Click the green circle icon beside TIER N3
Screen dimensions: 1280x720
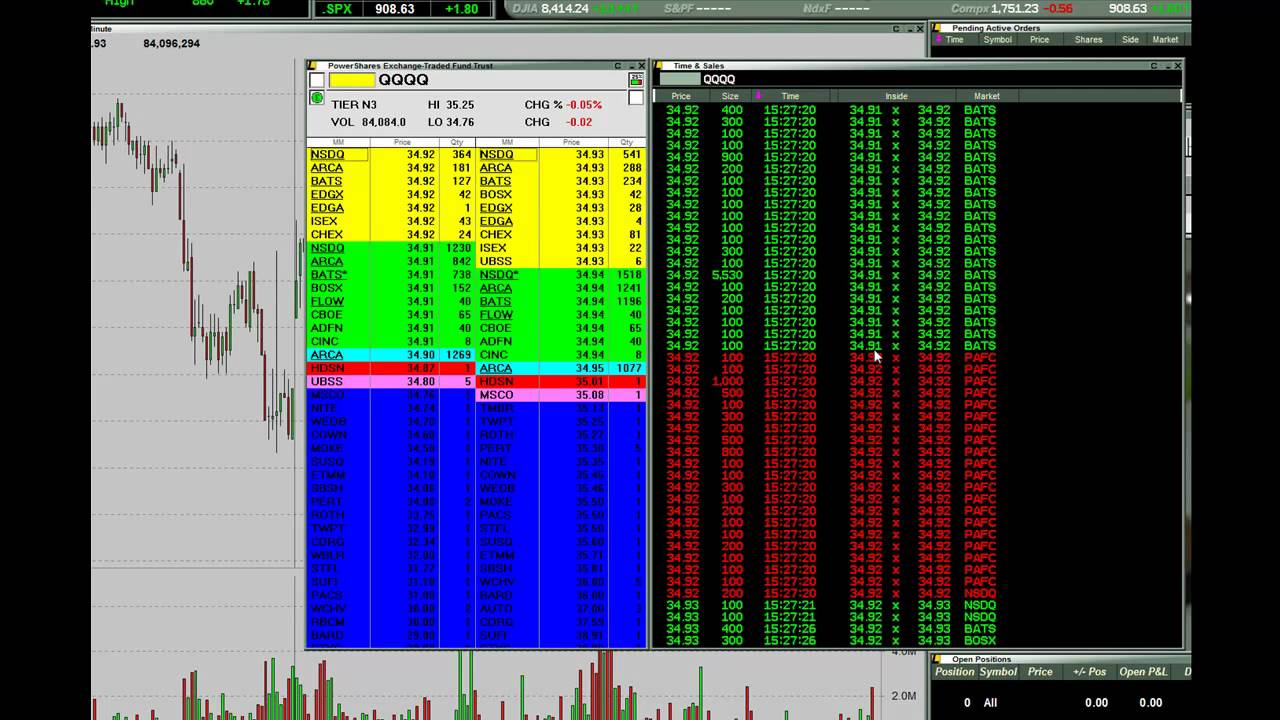(317, 98)
